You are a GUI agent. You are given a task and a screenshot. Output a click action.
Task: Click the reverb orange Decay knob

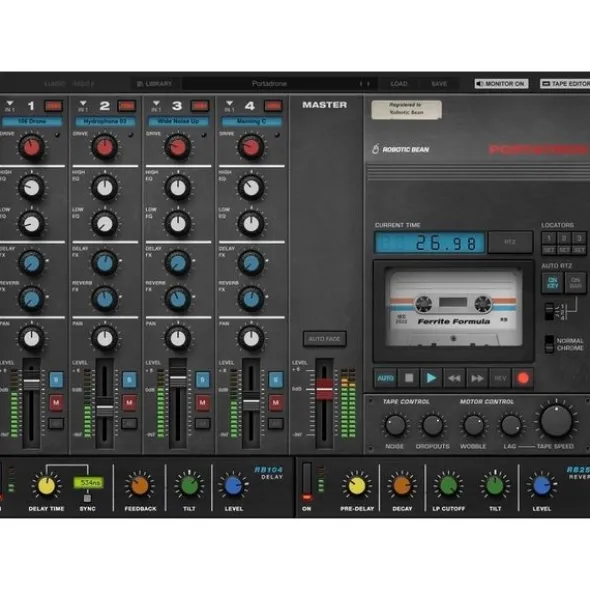click(402, 486)
